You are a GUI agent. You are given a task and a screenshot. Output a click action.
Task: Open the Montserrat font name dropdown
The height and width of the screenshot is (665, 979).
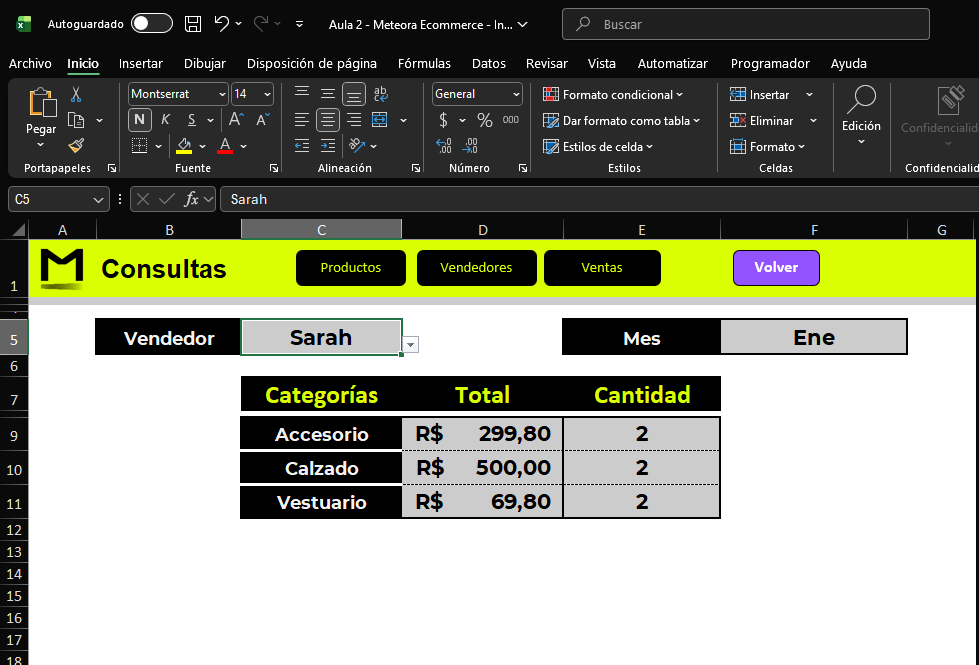coord(222,94)
